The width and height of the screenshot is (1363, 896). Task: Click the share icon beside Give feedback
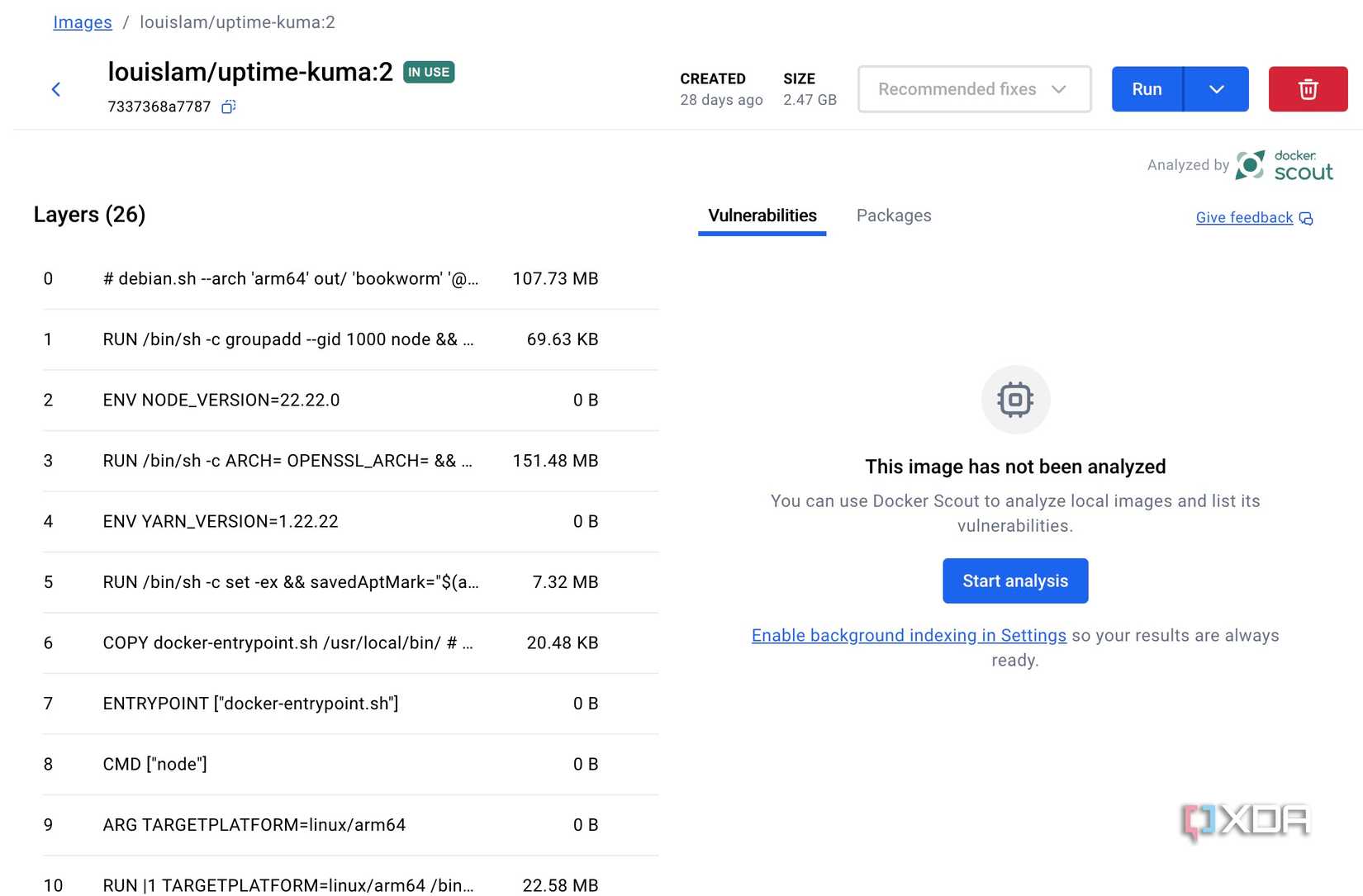[x=1306, y=218]
